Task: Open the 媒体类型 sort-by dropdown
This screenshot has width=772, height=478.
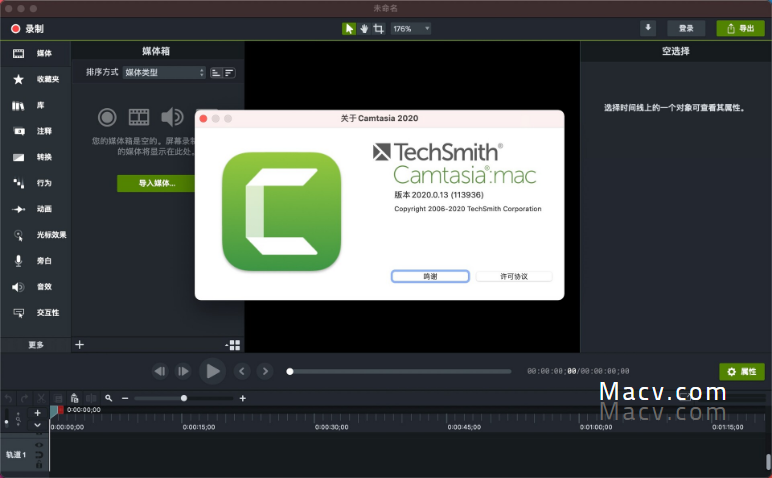Action: click(x=164, y=72)
